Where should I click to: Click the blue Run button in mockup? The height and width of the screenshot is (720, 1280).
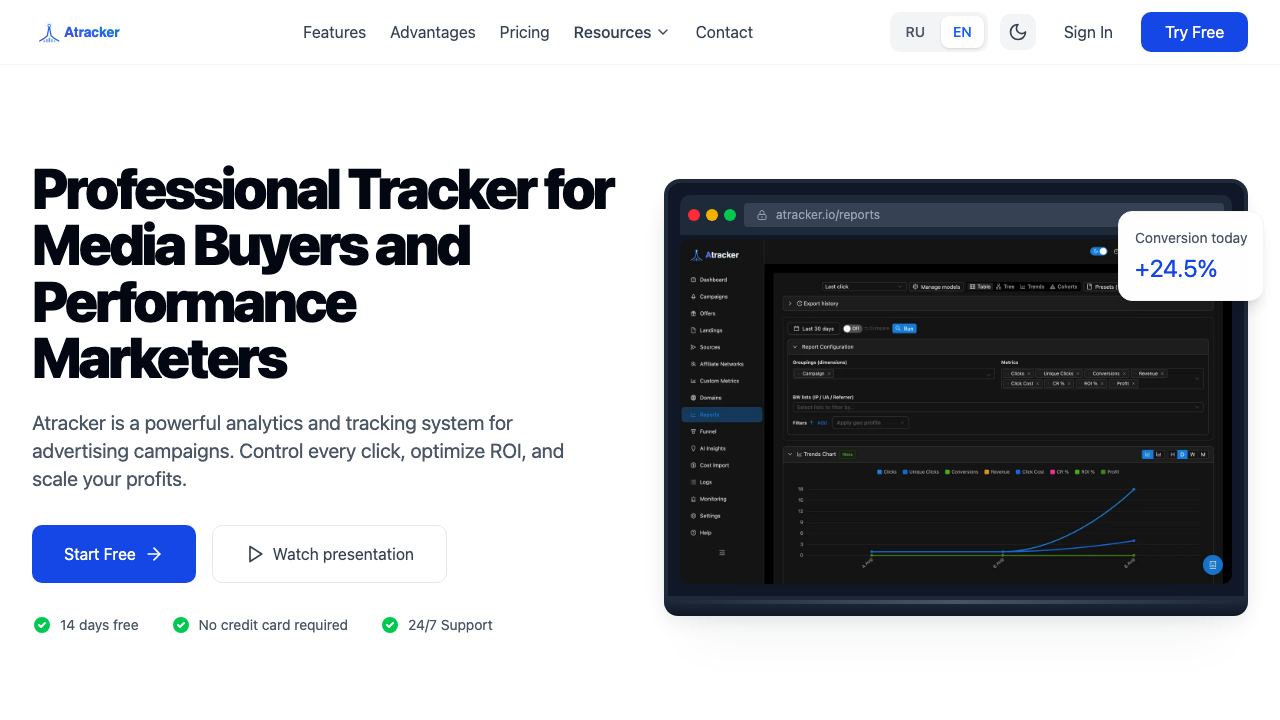904,328
